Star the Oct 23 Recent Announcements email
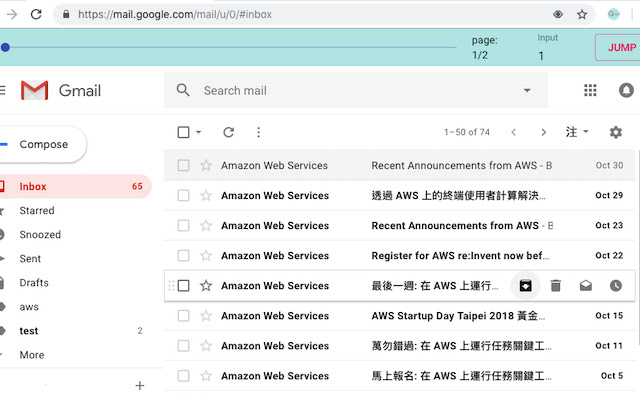Viewport: 640px width, 400px height. click(206, 225)
